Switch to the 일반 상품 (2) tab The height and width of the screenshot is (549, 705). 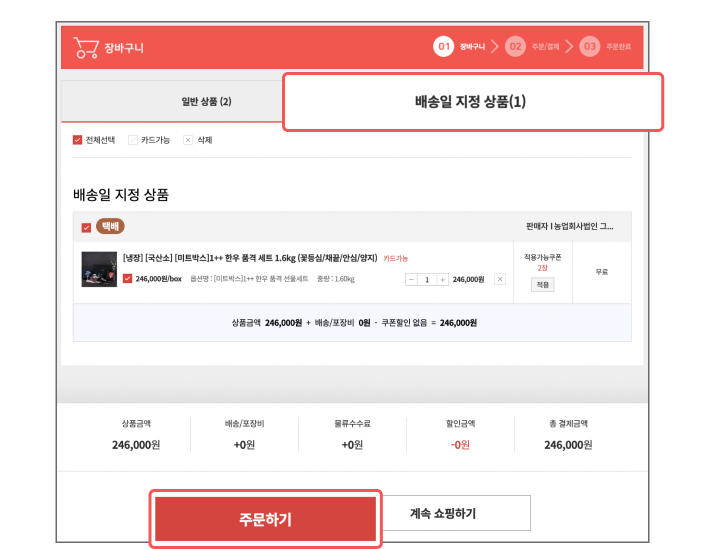coord(207,102)
